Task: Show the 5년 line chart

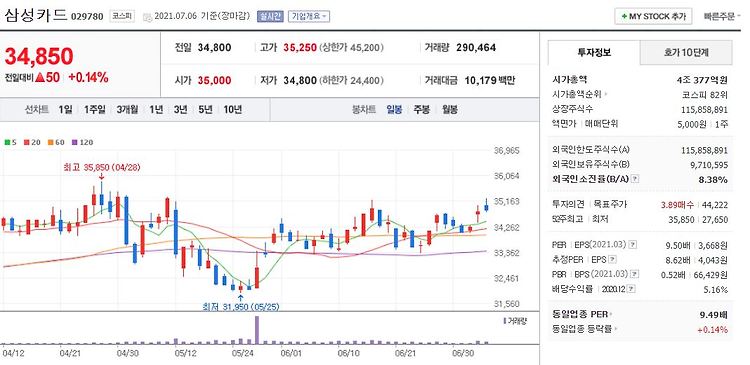Action: pyautogui.click(x=205, y=110)
